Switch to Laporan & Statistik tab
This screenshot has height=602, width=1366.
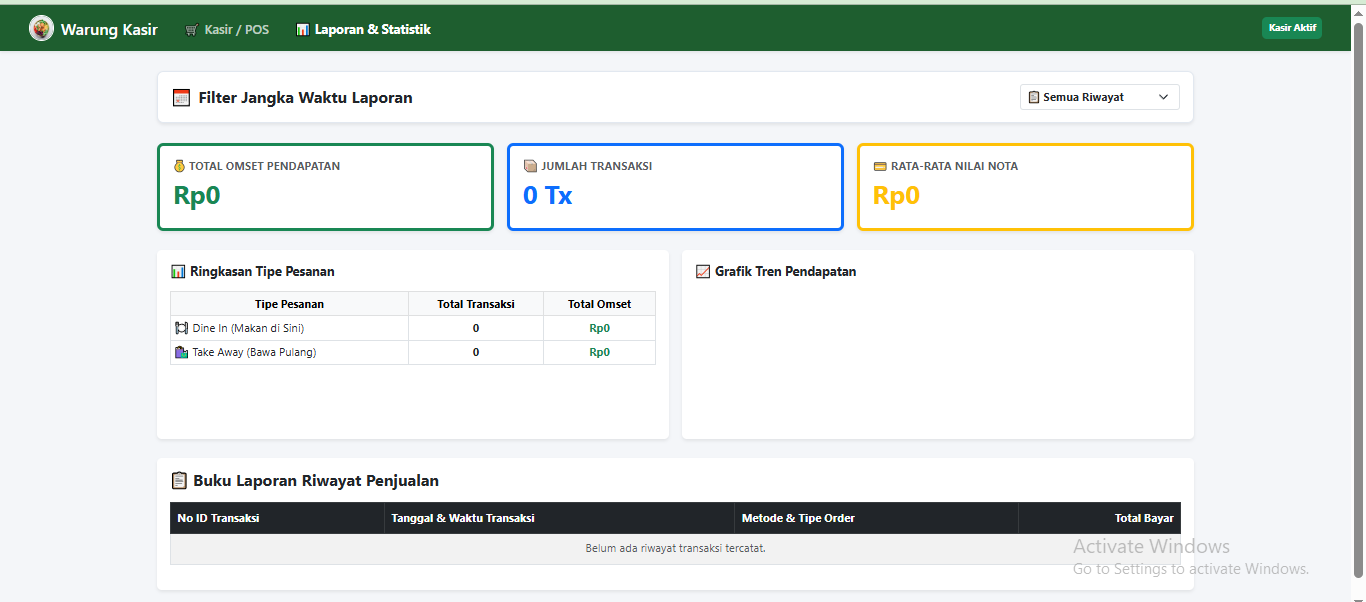363,30
